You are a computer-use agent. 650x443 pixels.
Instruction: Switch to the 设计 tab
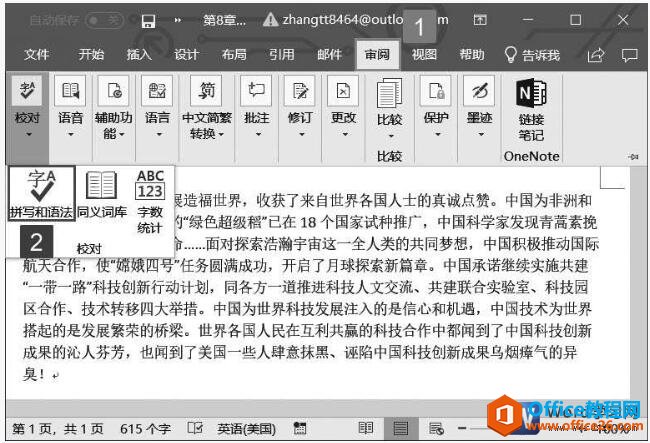pos(186,54)
